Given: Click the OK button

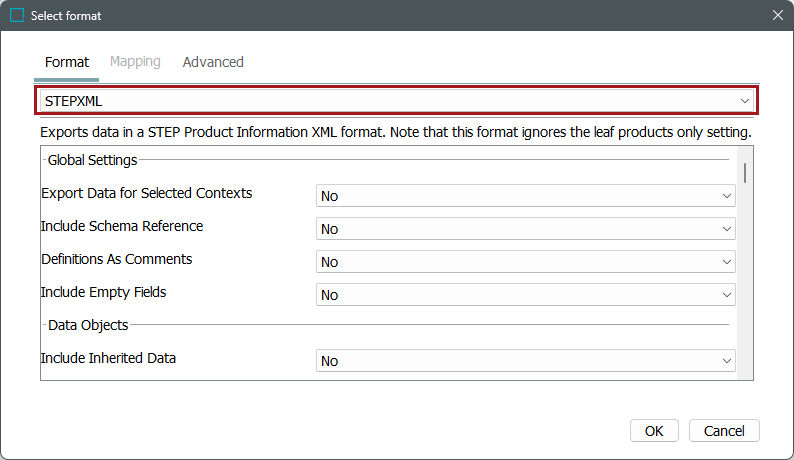Looking at the screenshot, I should tap(654, 431).
